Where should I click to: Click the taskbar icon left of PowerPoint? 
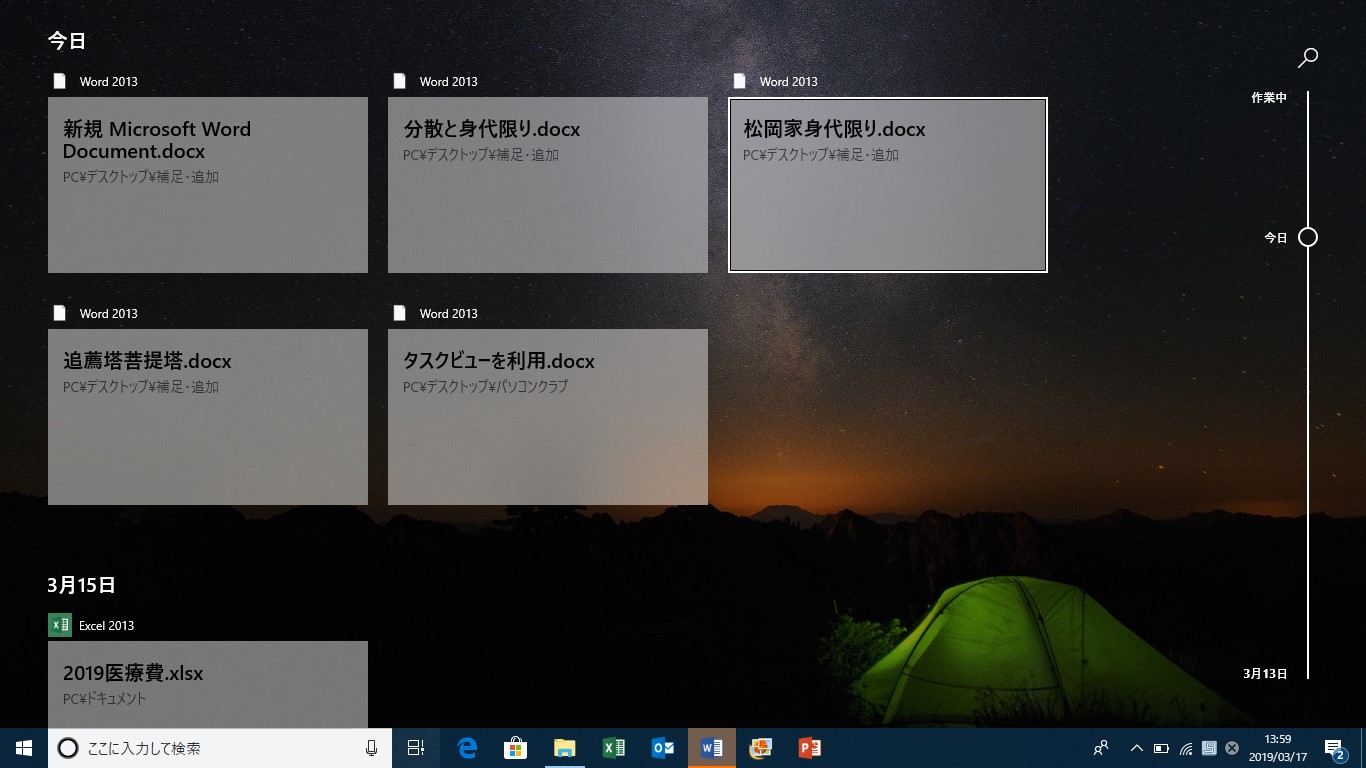(761, 748)
